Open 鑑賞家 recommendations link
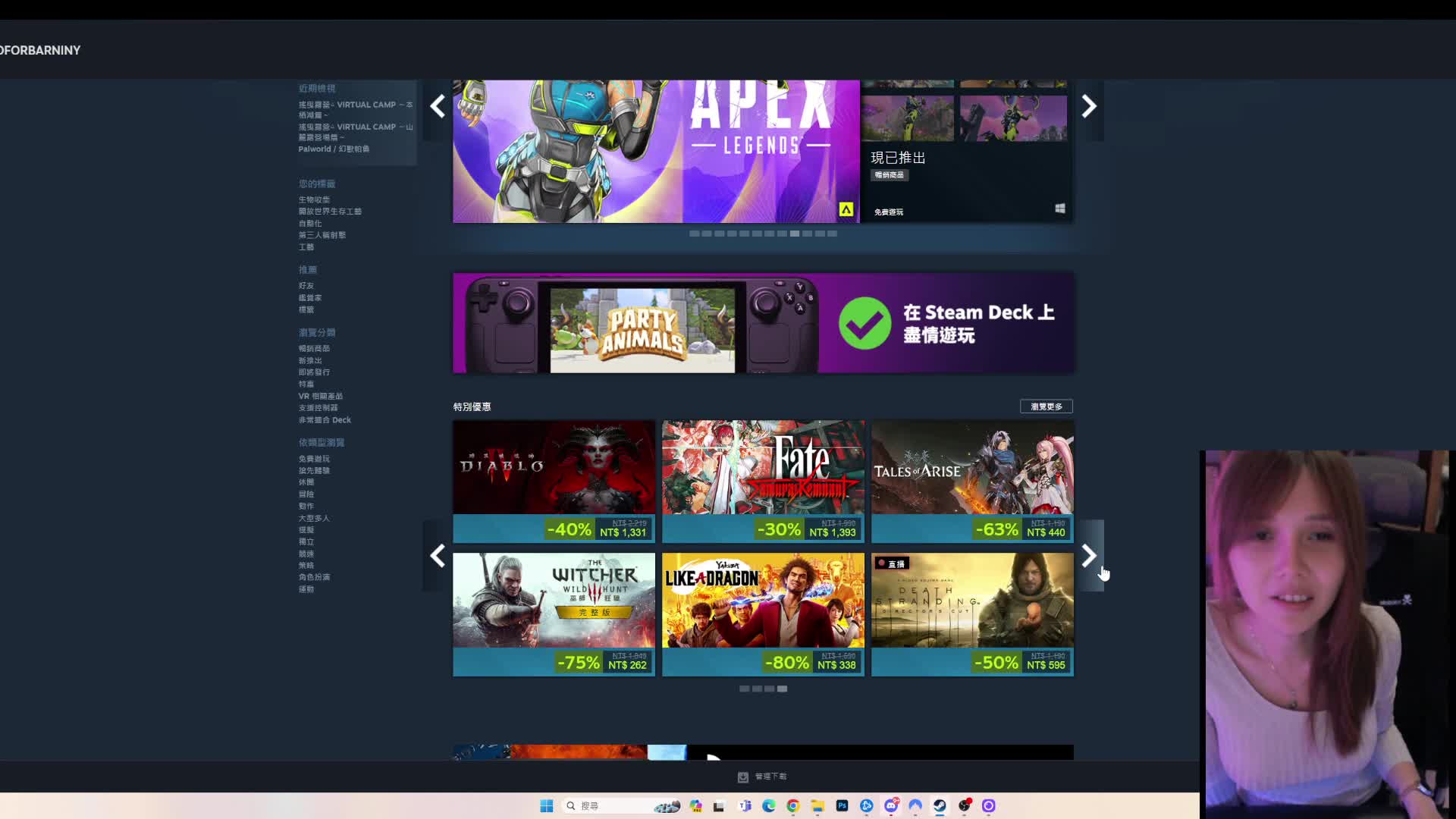Viewport: 1456px width, 819px height. [x=309, y=297]
